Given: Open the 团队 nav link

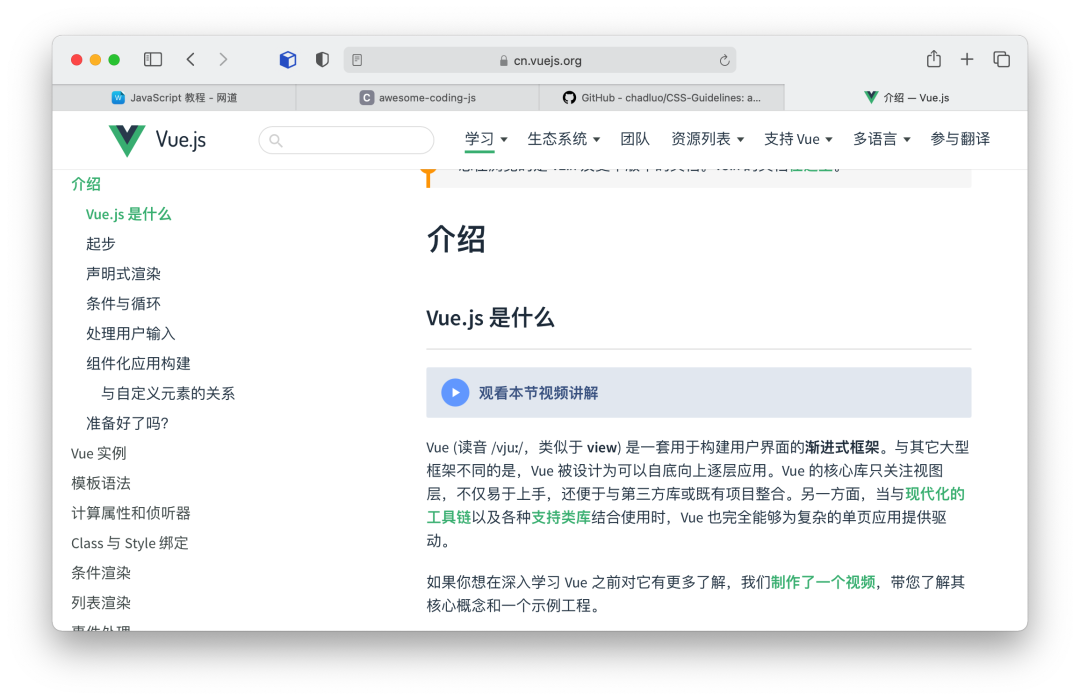Looking at the screenshot, I should point(635,139).
